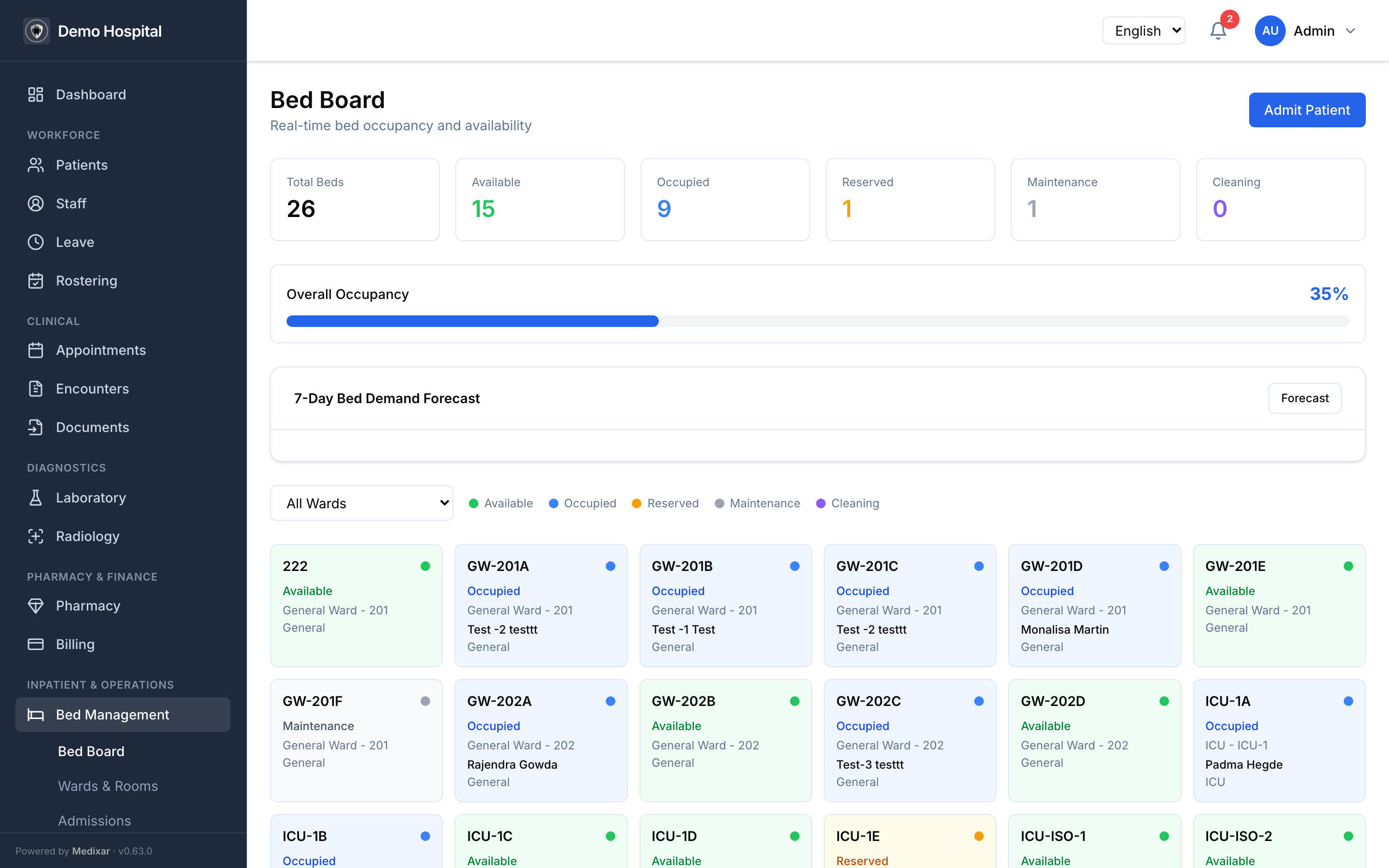
Task: Select bed card GW-201B
Action: [725, 606]
